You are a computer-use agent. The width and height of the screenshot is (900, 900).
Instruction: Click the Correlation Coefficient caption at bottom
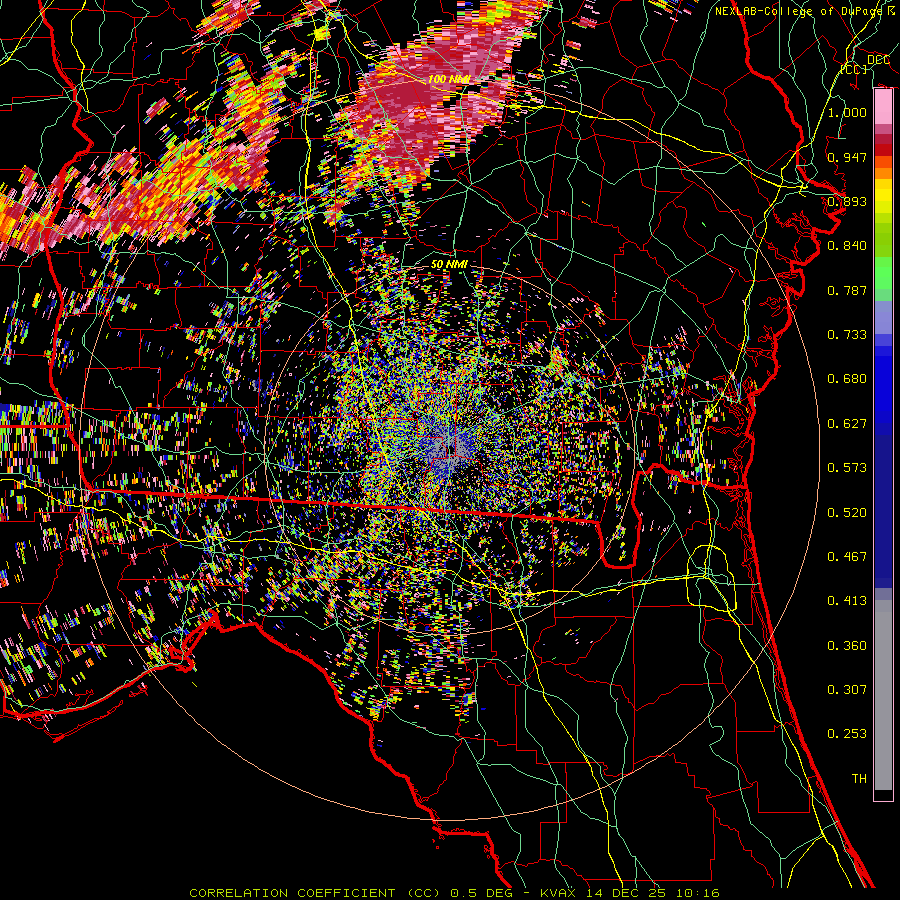coord(455,893)
